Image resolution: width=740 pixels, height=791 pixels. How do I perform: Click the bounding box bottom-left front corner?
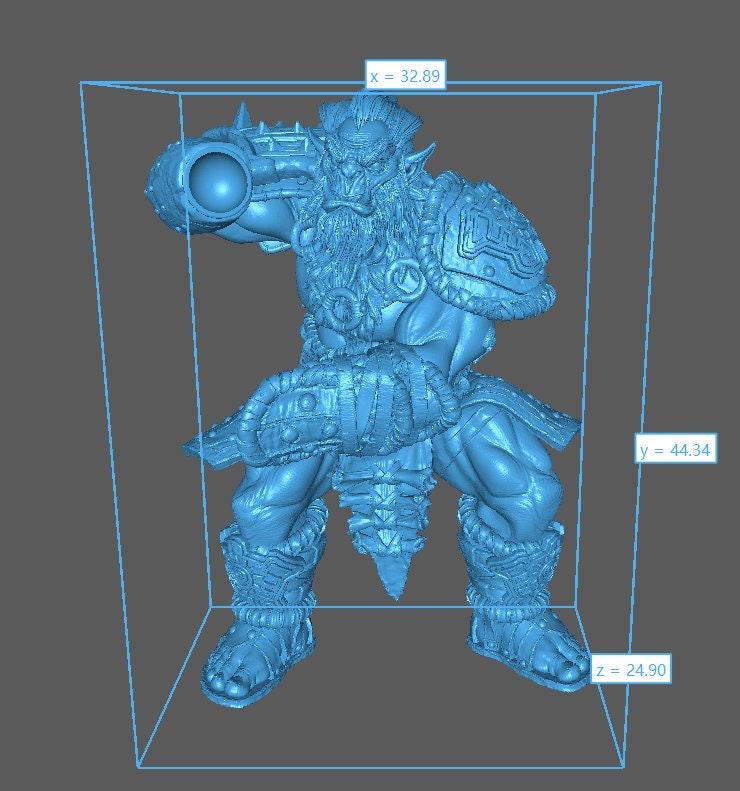[137, 767]
